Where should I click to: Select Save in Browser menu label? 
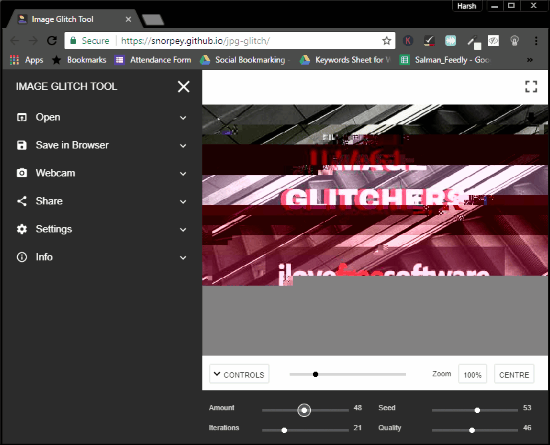tap(72, 145)
